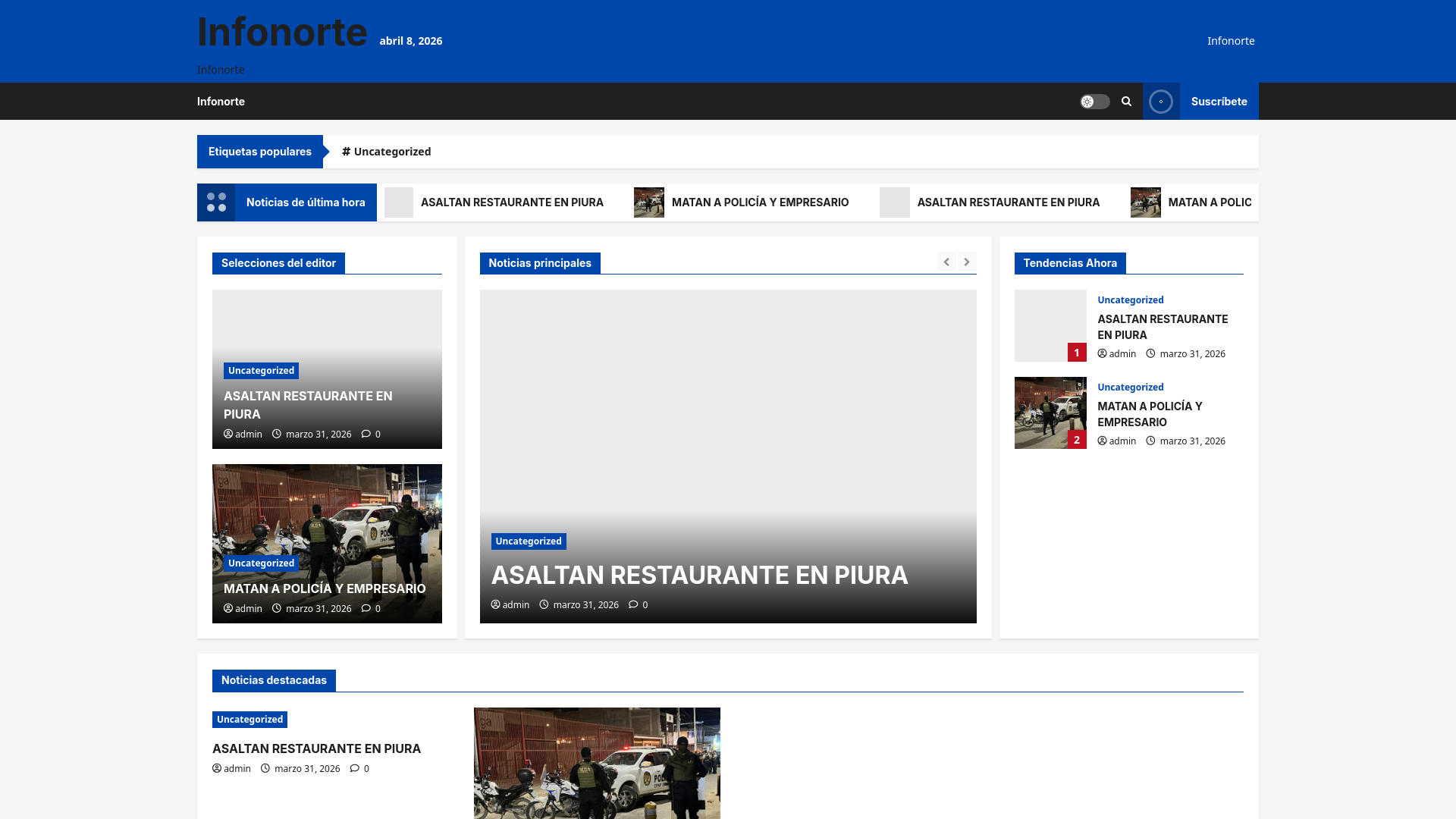The image size is (1456, 819).
Task: Click the Etiquetas populares label
Action: tap(260, 152)
